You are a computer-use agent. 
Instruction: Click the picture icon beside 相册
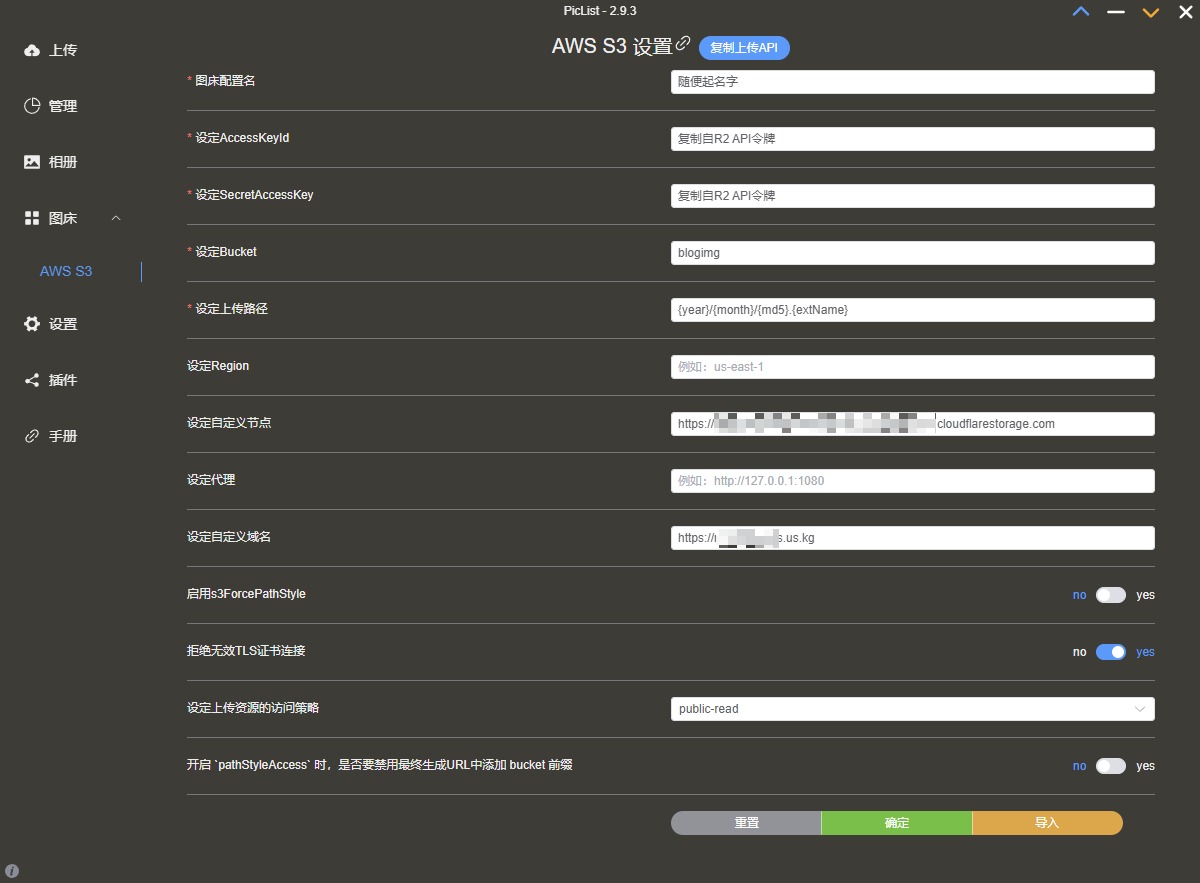32,162
